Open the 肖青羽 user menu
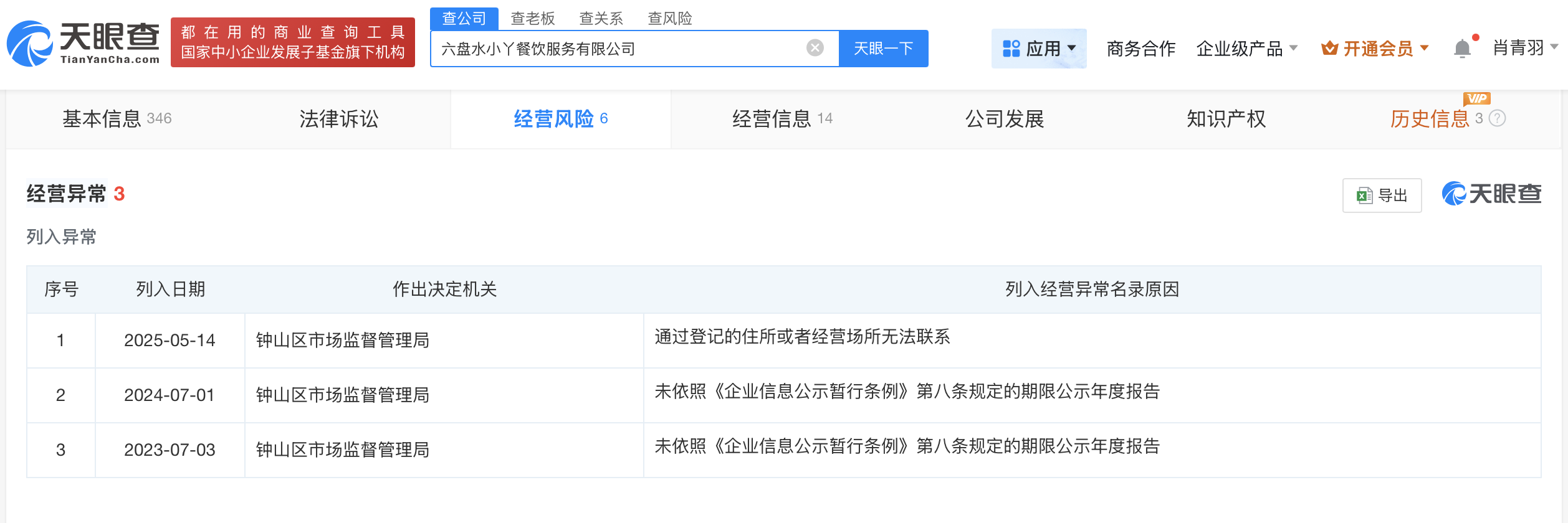The image size is (1568, 523). pyautogui.click(x=1525, y=47)
